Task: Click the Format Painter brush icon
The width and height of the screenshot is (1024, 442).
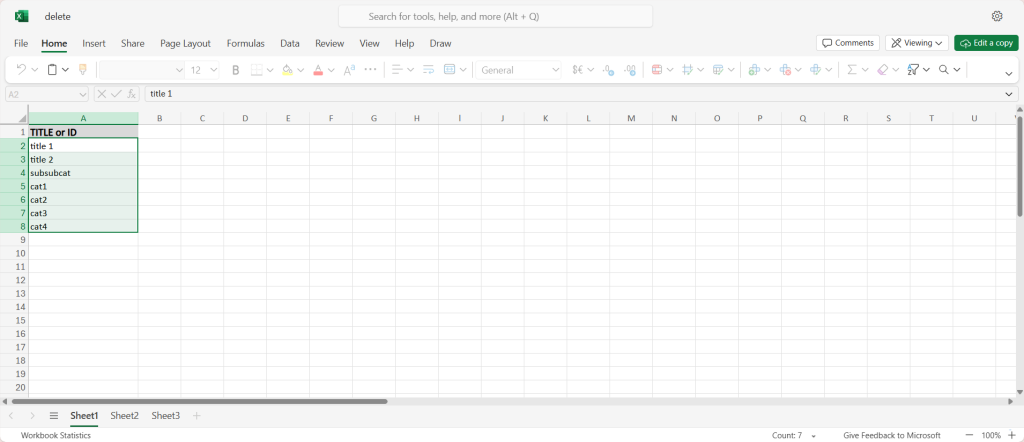Action: pos(82,70)
